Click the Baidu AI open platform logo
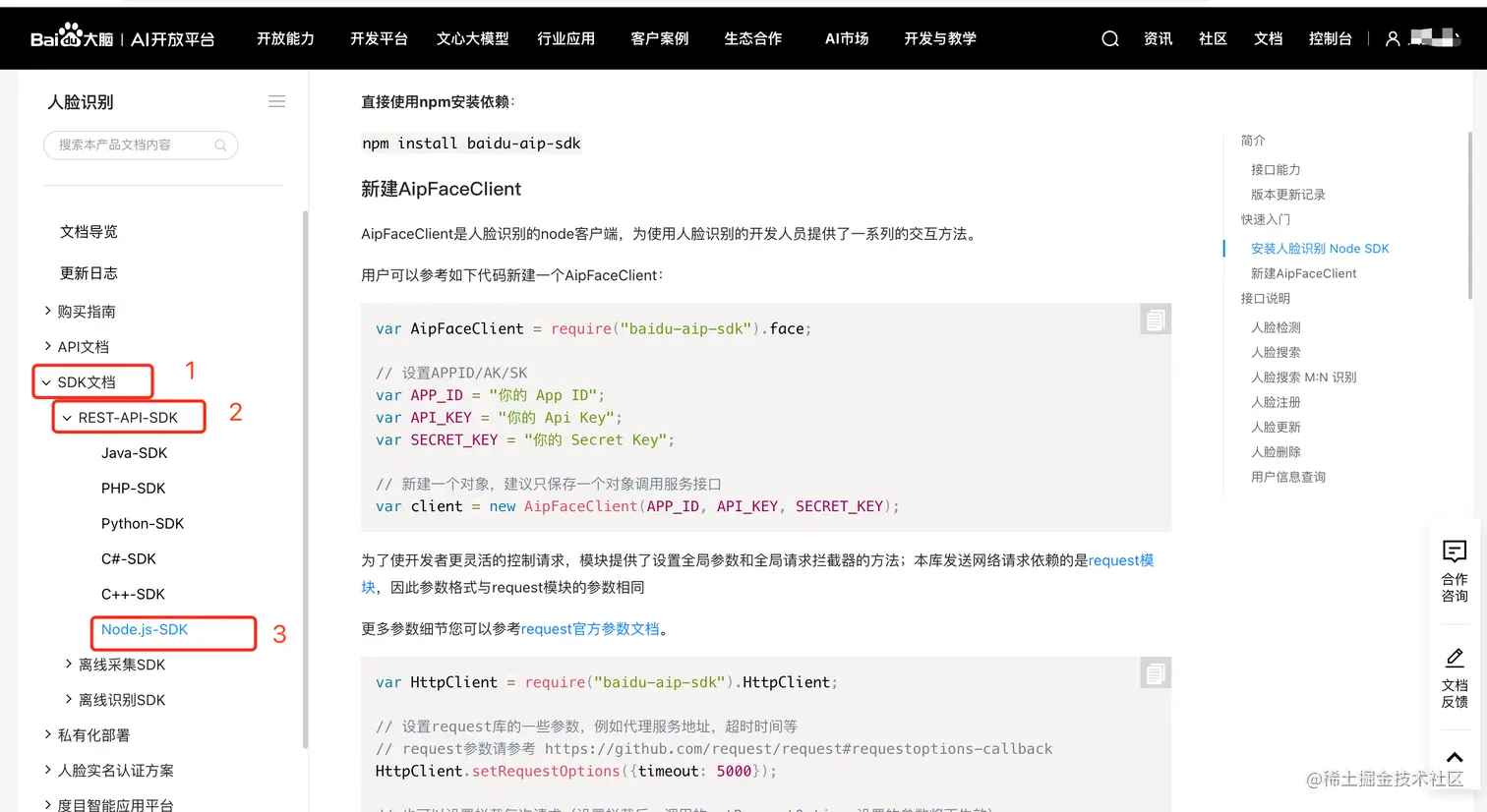 click(x=122, y=37)
